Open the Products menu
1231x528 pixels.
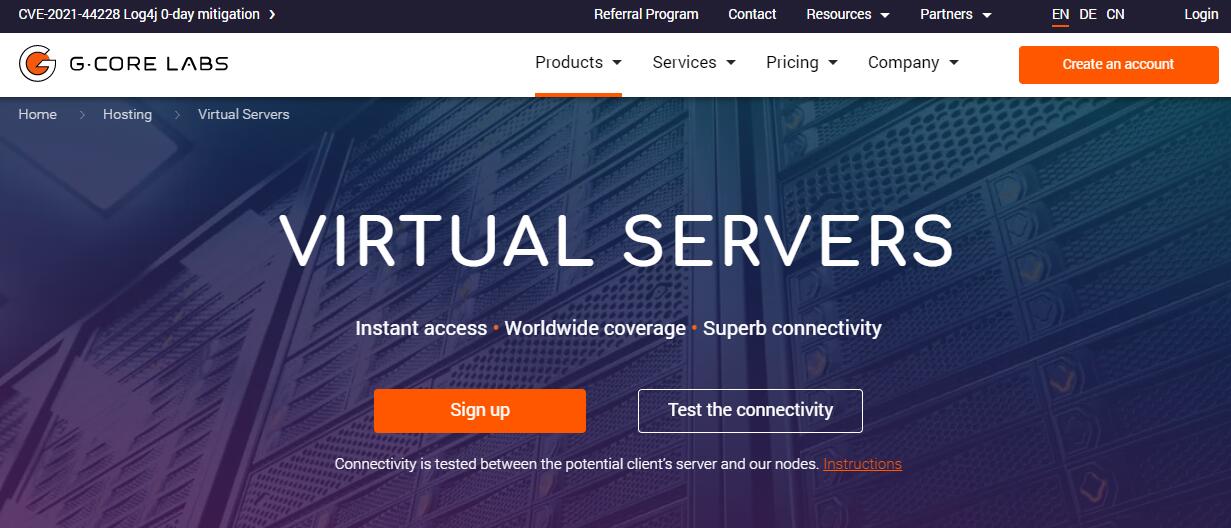coord(578,62)
